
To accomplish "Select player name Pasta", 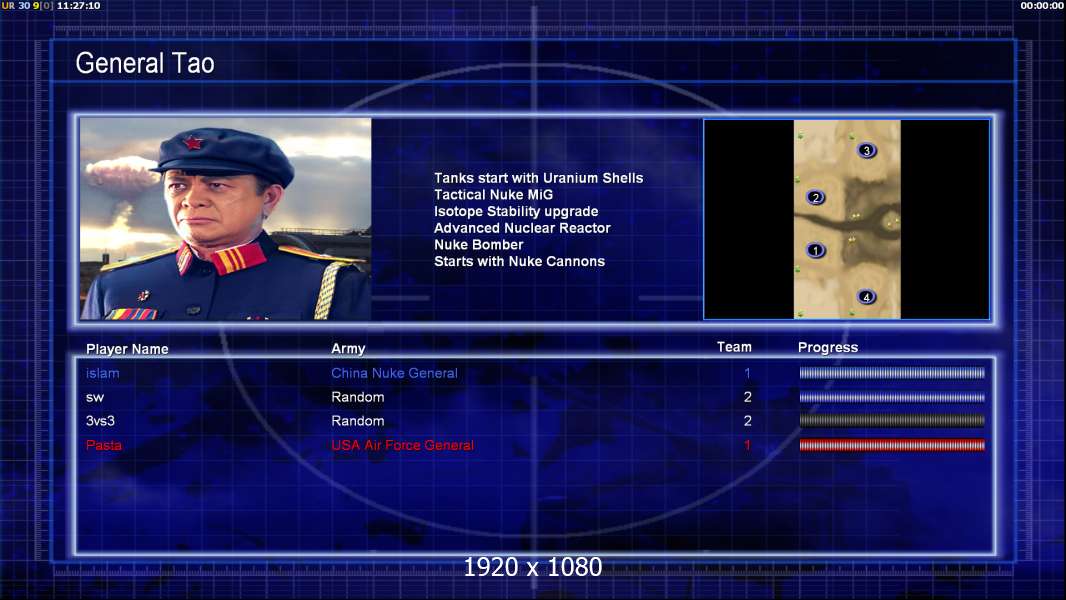I will coord(103,445).
